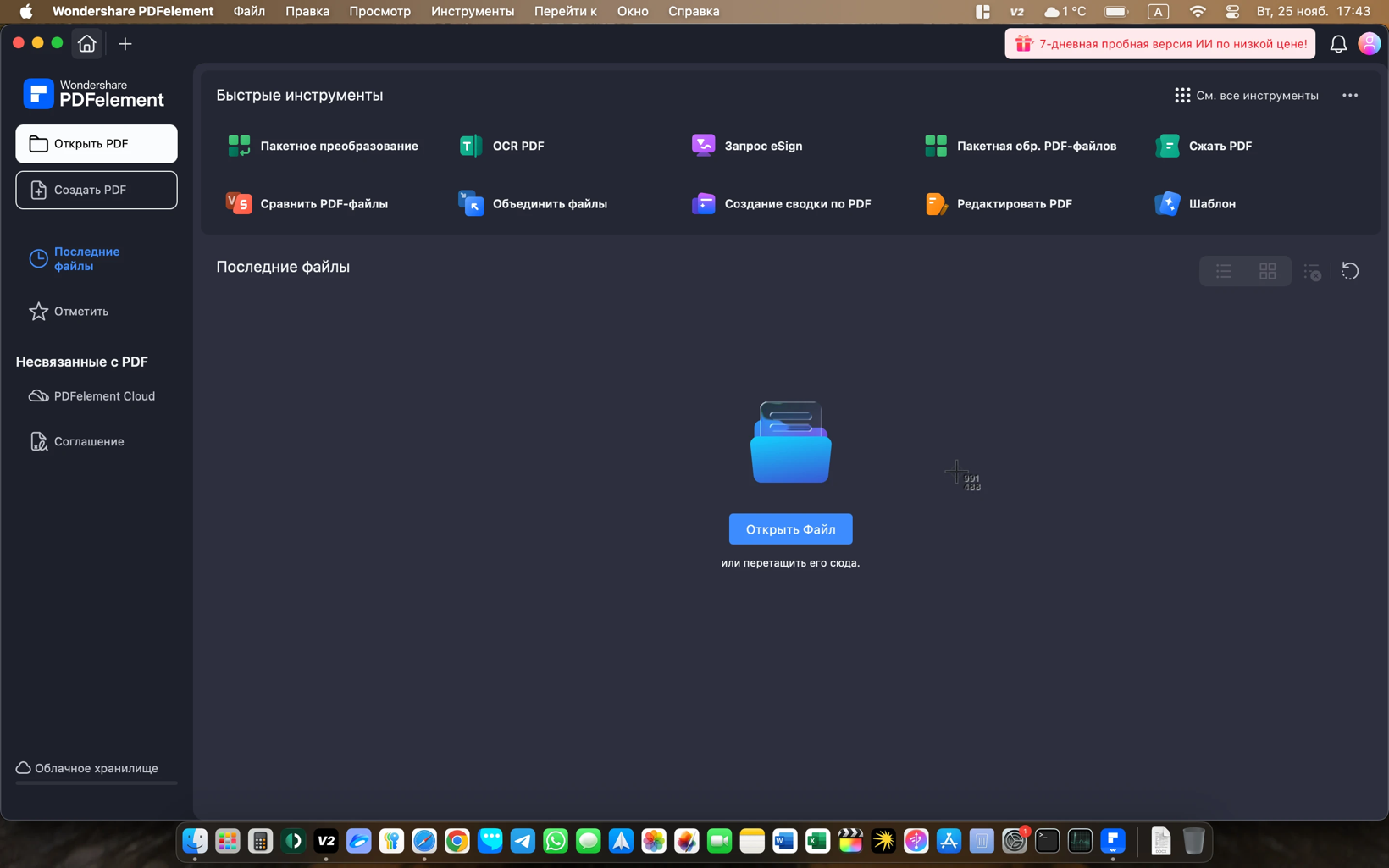Open the three-dots more options menu

pyautogui.click(x=1350, y=96)
